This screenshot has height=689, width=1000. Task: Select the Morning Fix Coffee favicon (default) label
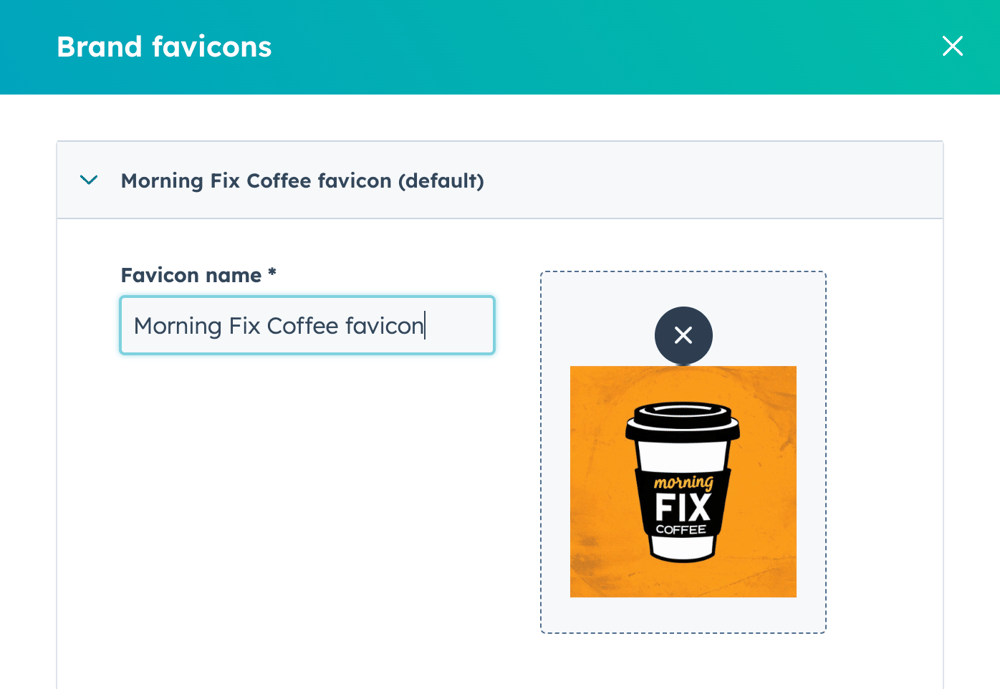click(x=301, y=181)
